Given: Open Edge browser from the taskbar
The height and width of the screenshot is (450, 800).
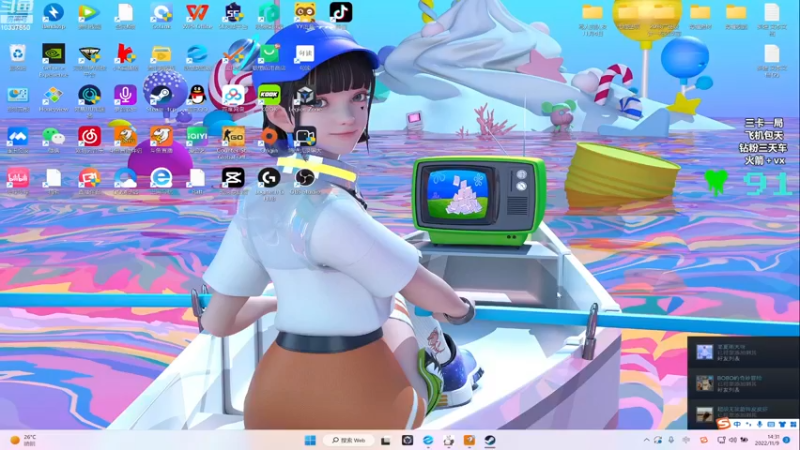Looking at the screenshot, I should (x=428, y=440).
